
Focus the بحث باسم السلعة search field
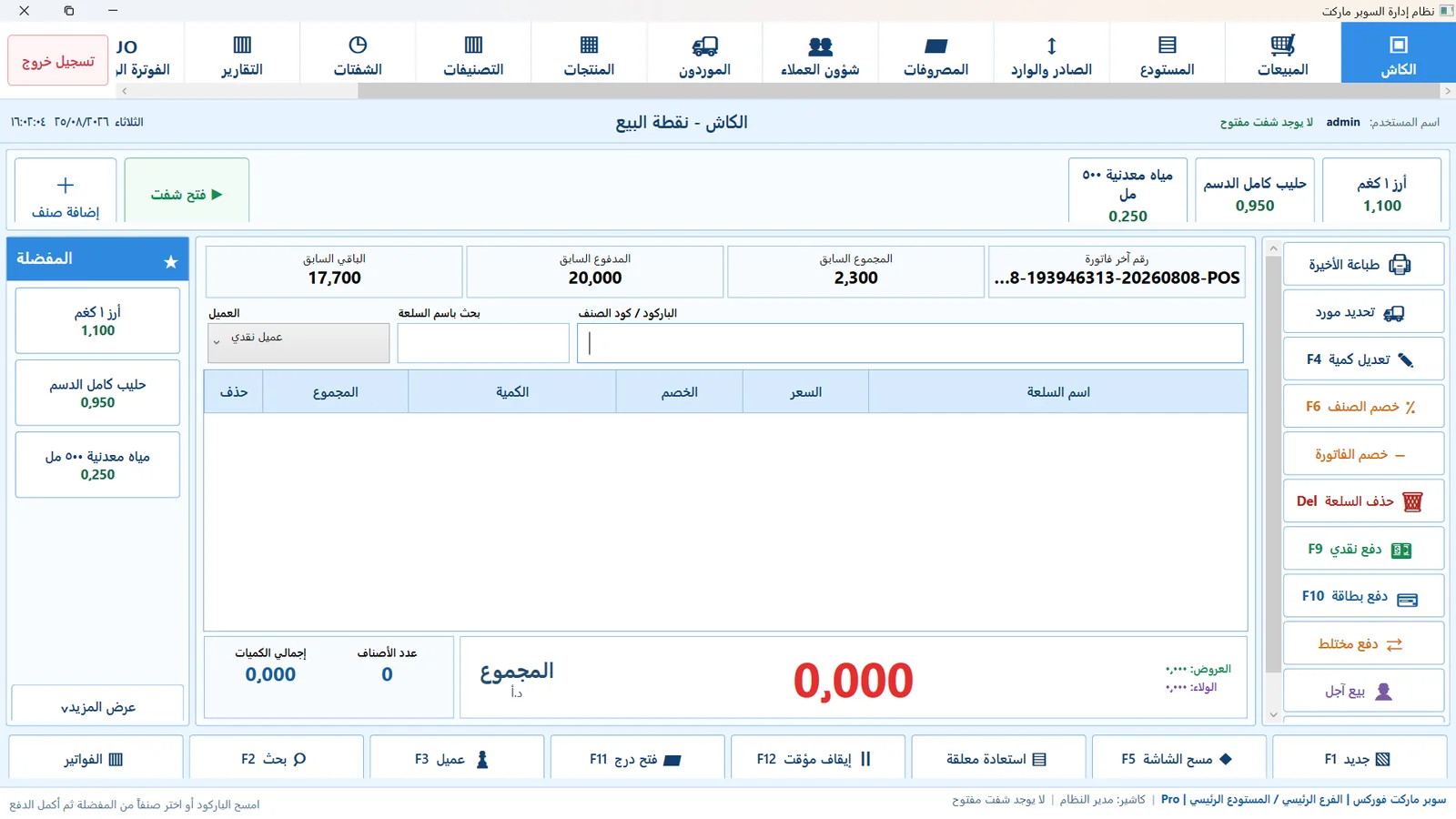click(x=483, y=343)
